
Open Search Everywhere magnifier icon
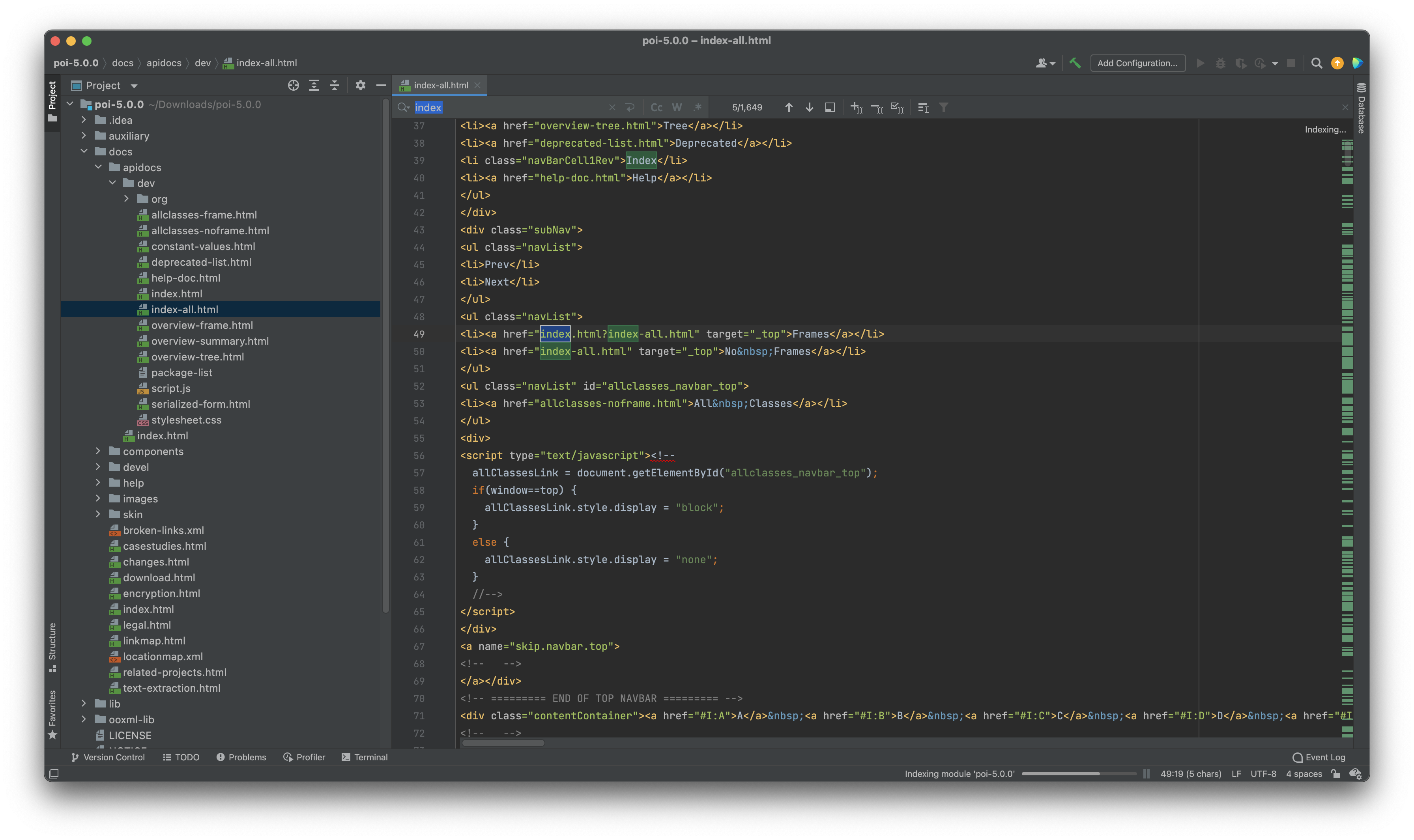[1317, 63]
